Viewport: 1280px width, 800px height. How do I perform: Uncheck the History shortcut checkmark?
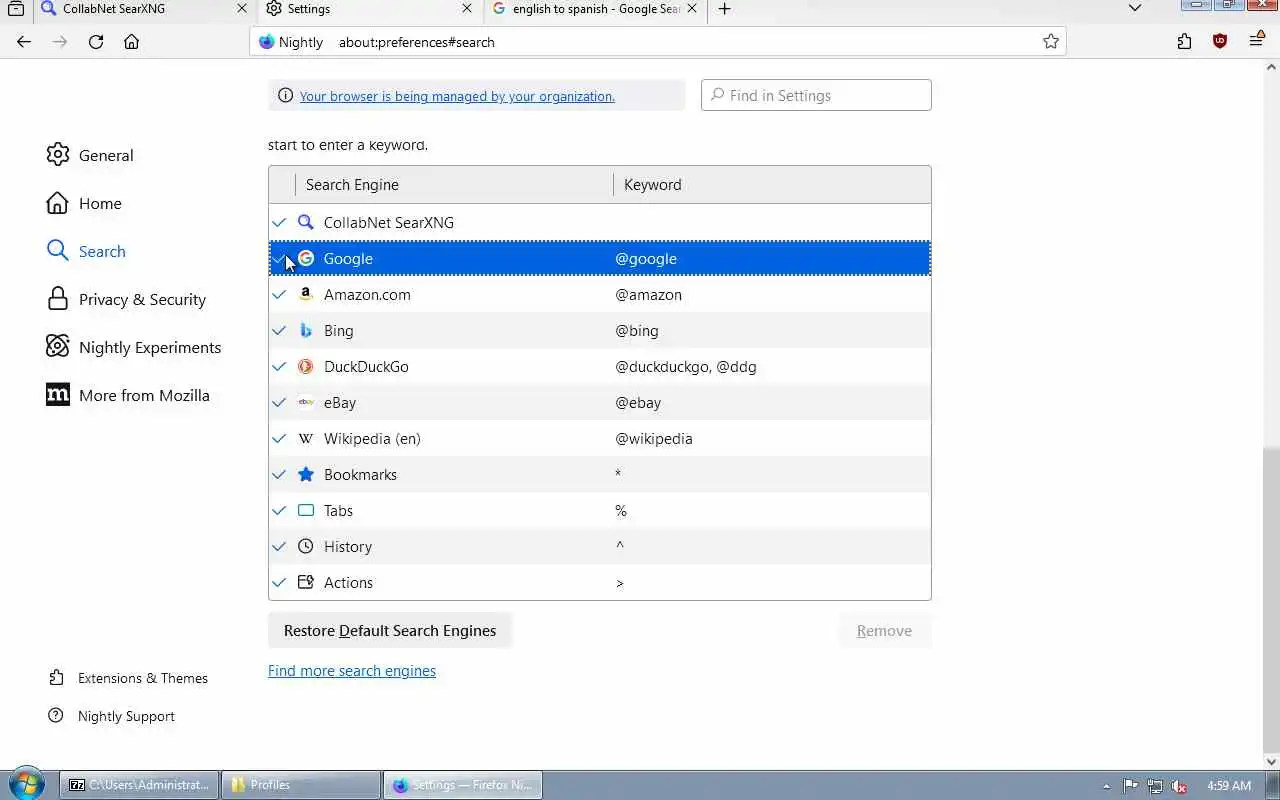click(279, 546)
